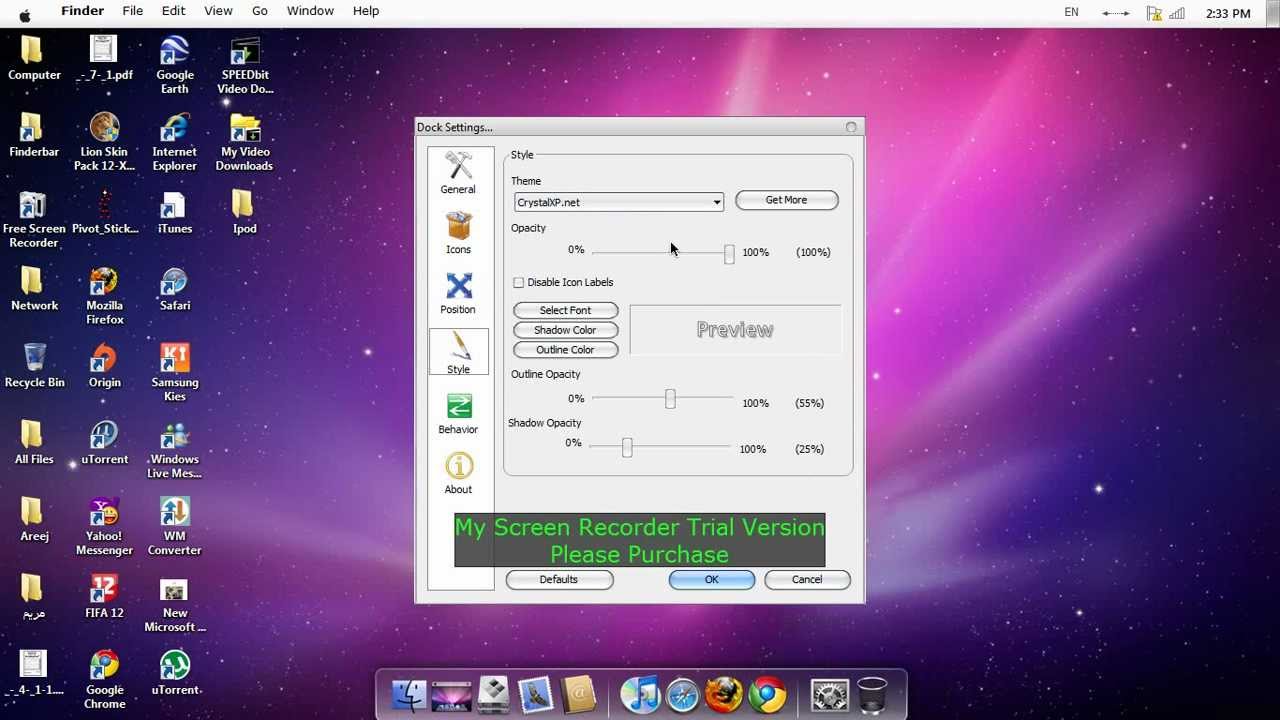The image size is (1280, 720).
Task: Launch Google Chrome from the dock
Action: pyautogui.click(x=768, y=695)
